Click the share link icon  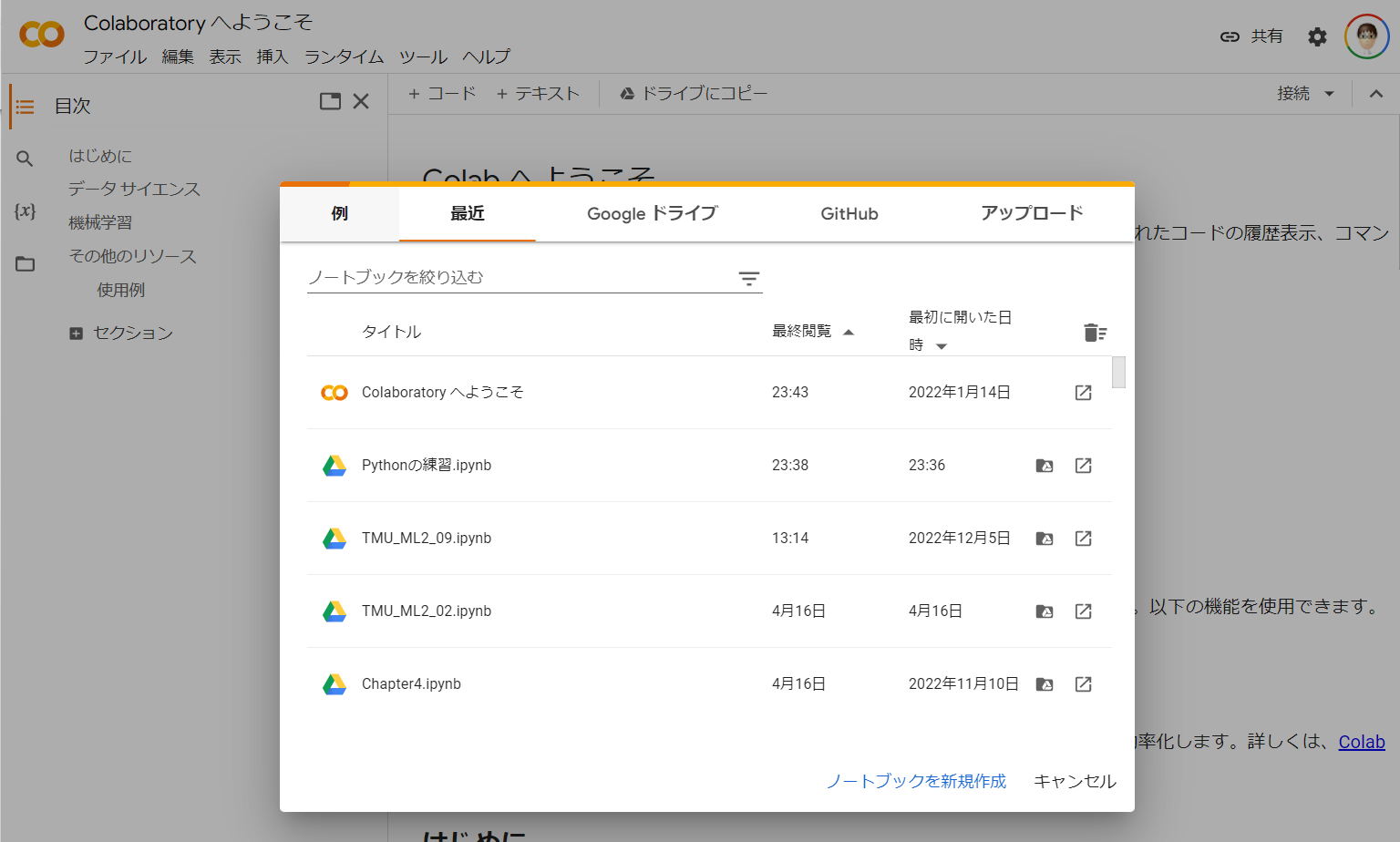click(1230, 36)
